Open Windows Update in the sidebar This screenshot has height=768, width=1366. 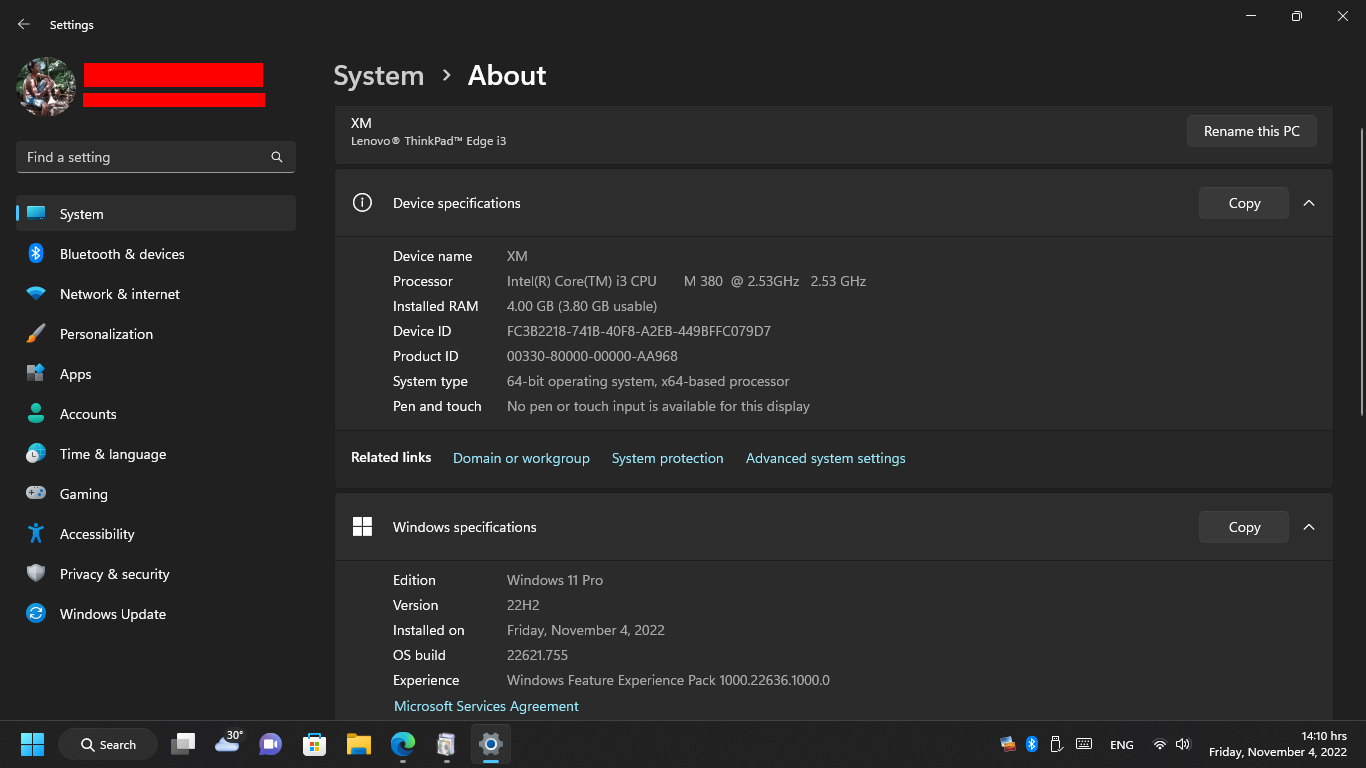156,614
